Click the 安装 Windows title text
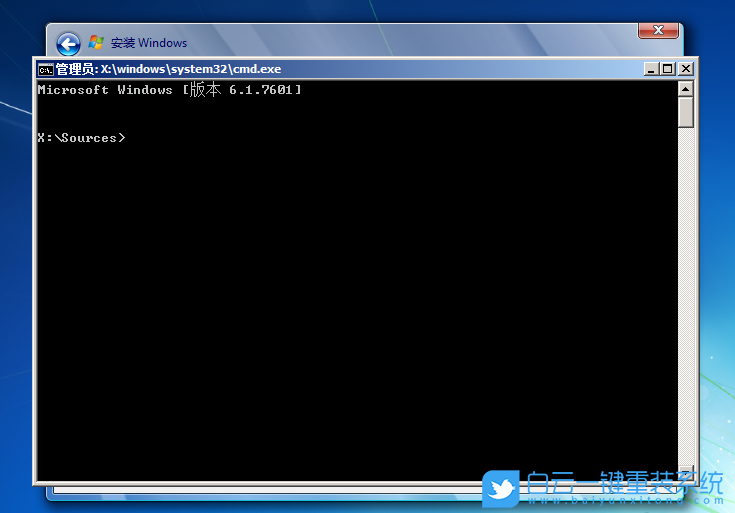735x513 pixels. click(149, 43)
